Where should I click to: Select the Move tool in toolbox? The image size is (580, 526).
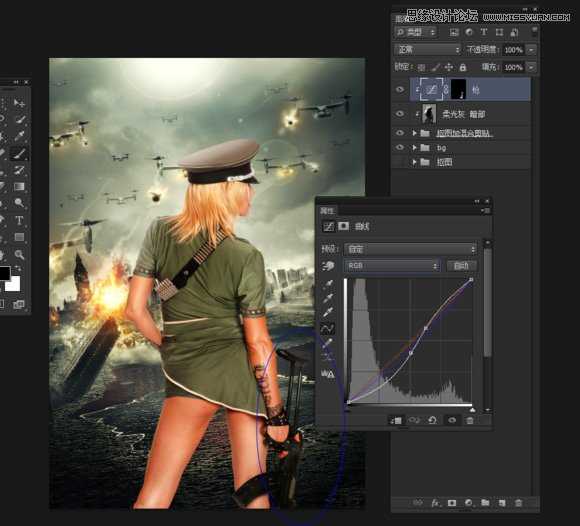tap(19, 102)
